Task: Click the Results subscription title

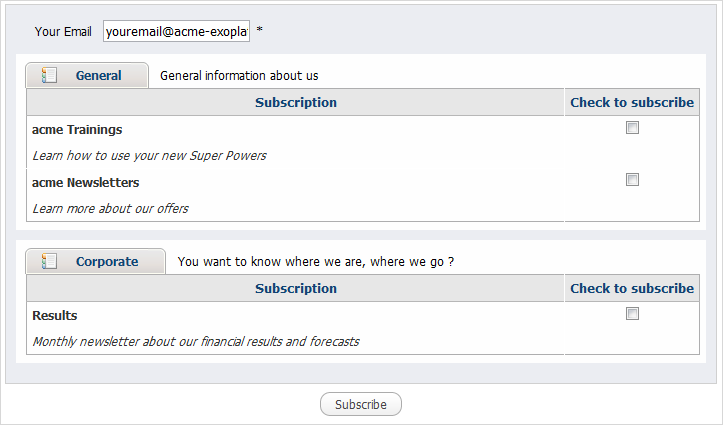Action: [x=54, y=315]
